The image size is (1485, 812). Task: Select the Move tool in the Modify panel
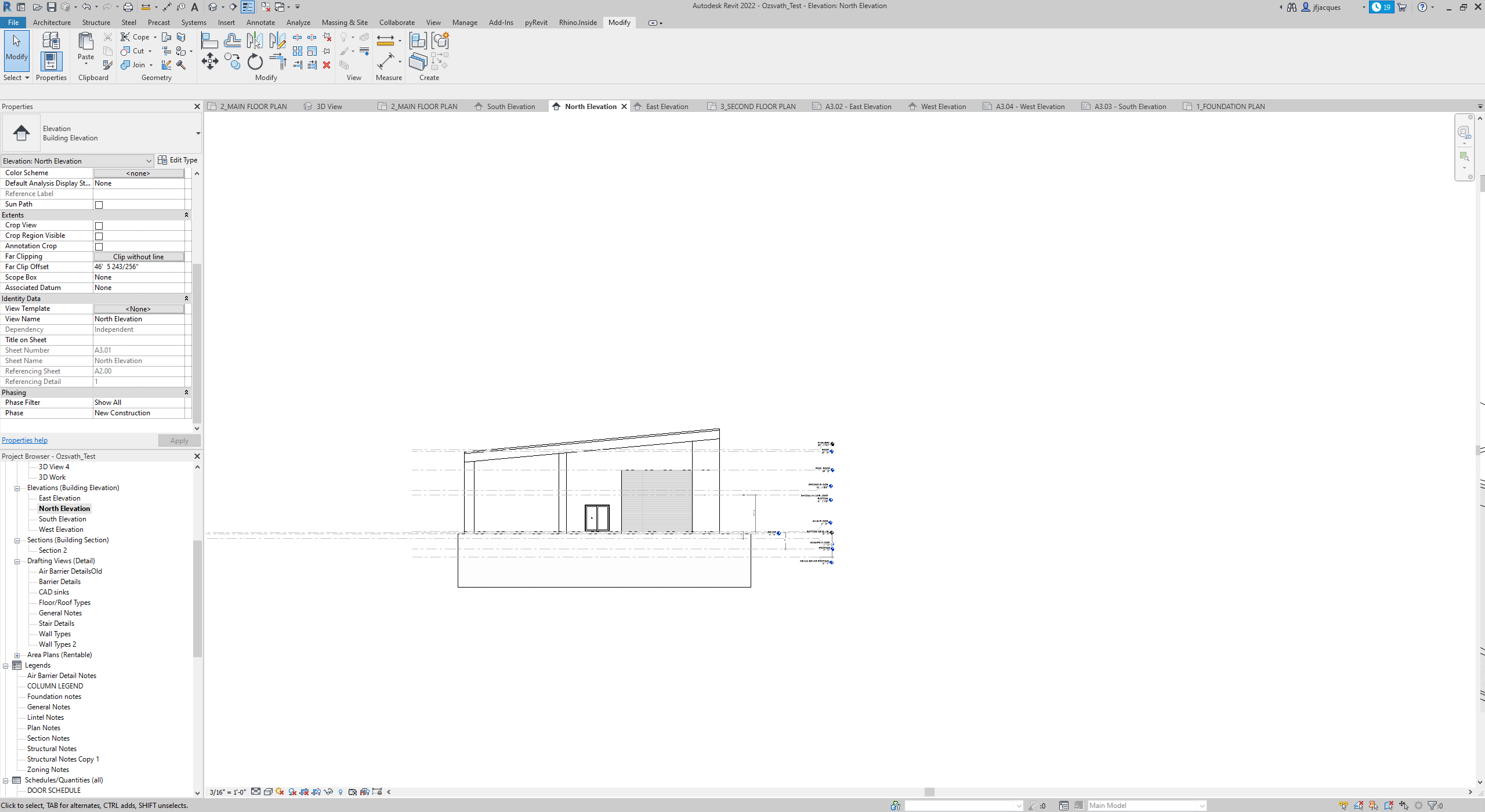tap(209, 61)
